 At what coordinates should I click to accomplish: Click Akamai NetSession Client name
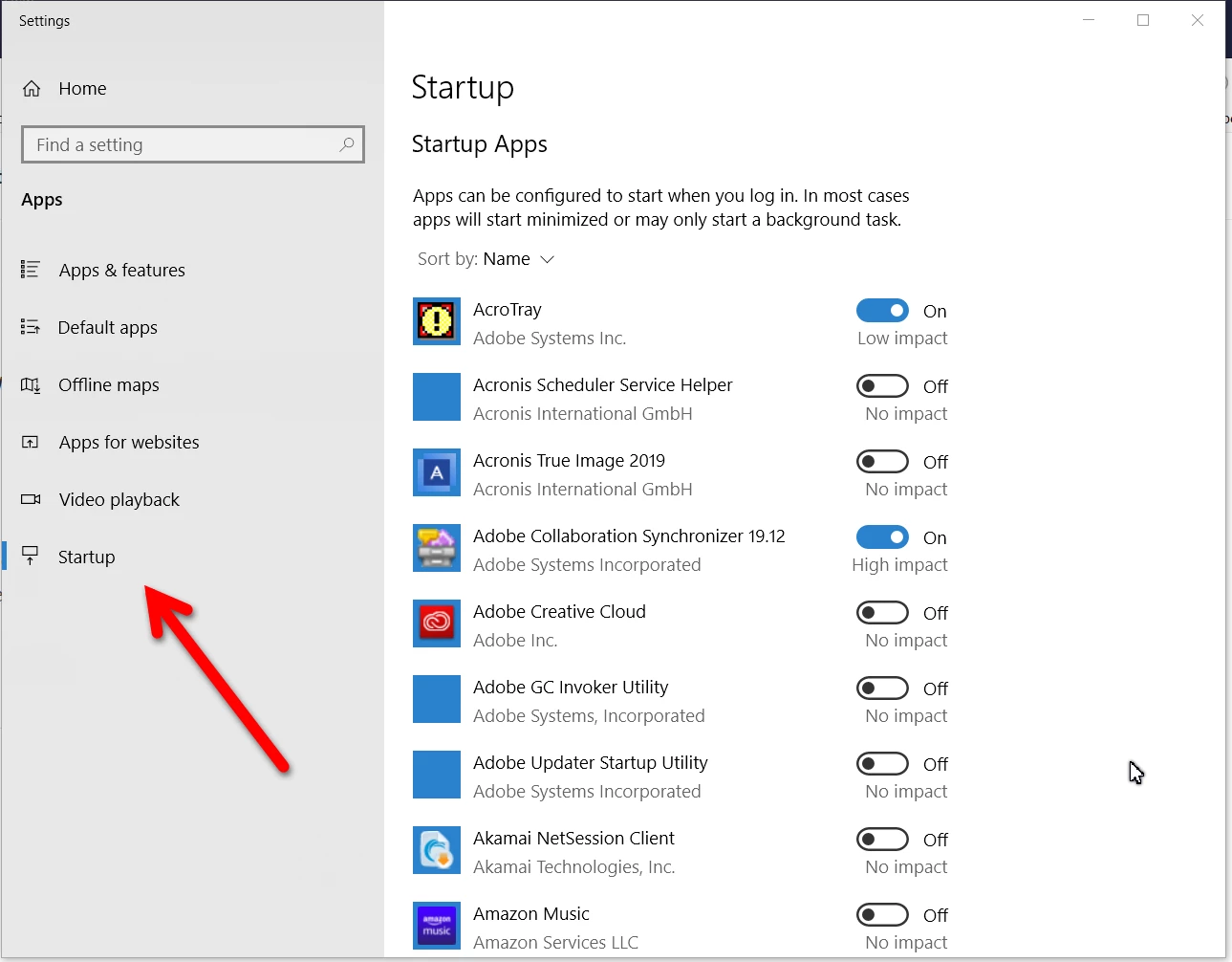(x=574, y=839)
